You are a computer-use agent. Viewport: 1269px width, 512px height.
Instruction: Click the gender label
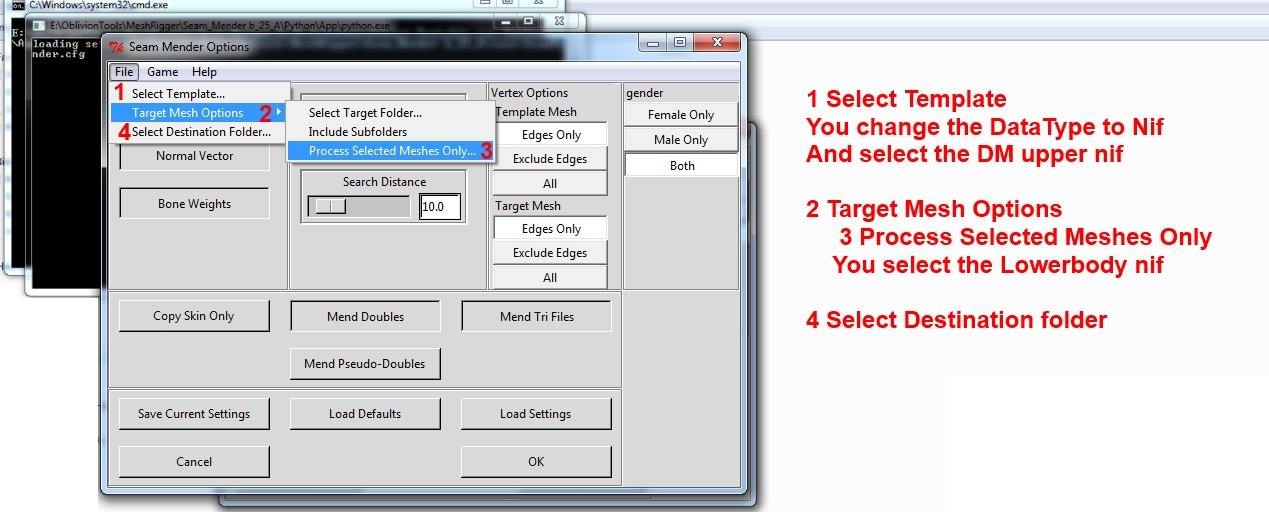(644, 93)
